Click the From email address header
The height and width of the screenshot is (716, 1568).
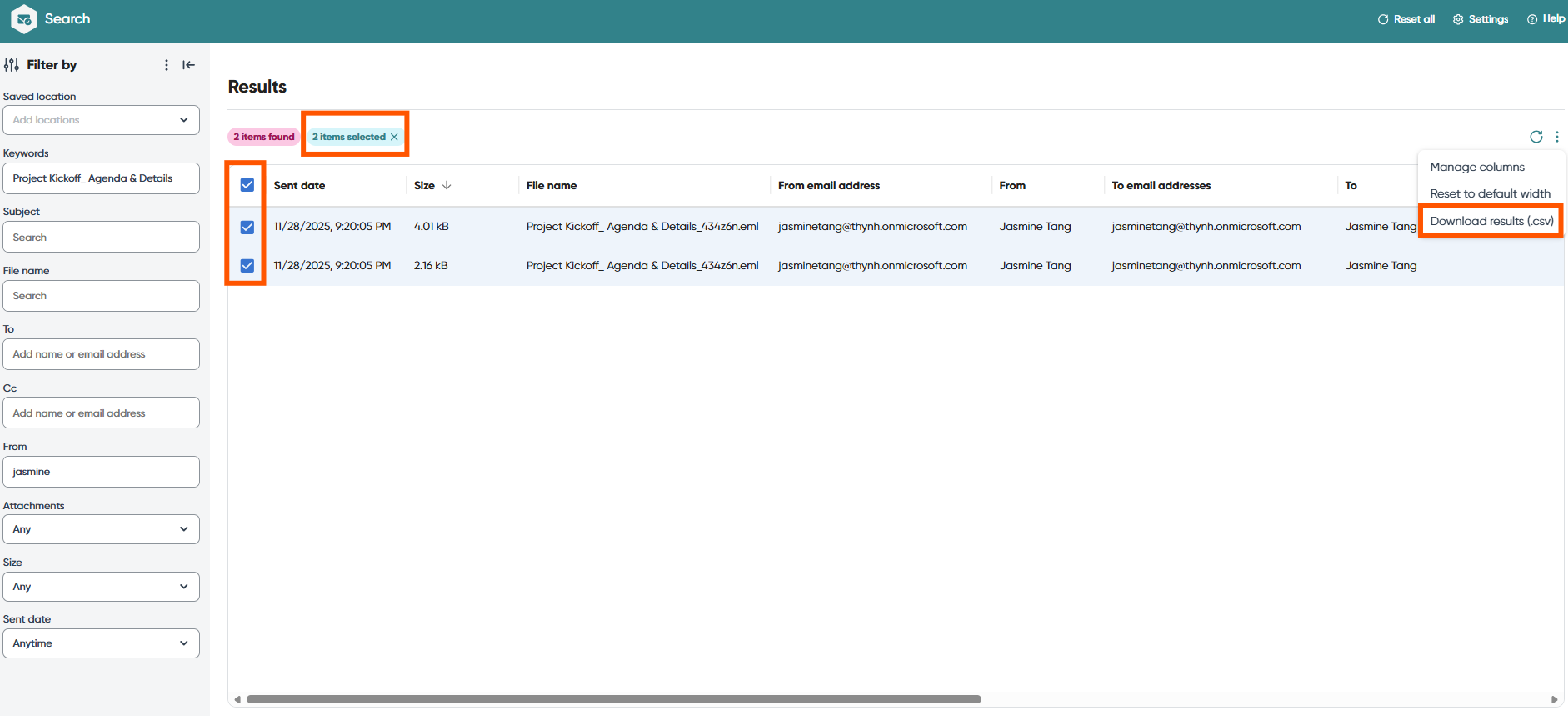tap(828, 185)
